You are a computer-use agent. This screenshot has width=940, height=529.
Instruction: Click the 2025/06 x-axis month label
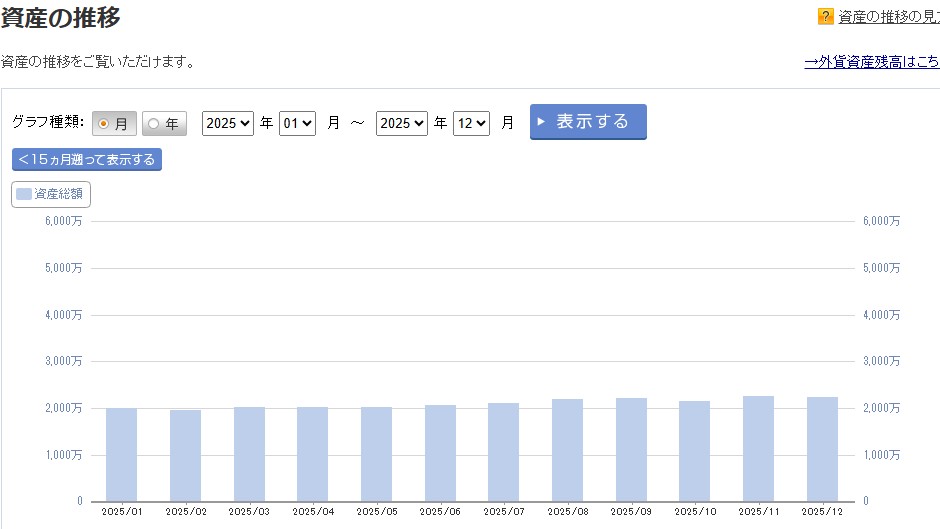point(439,511)
